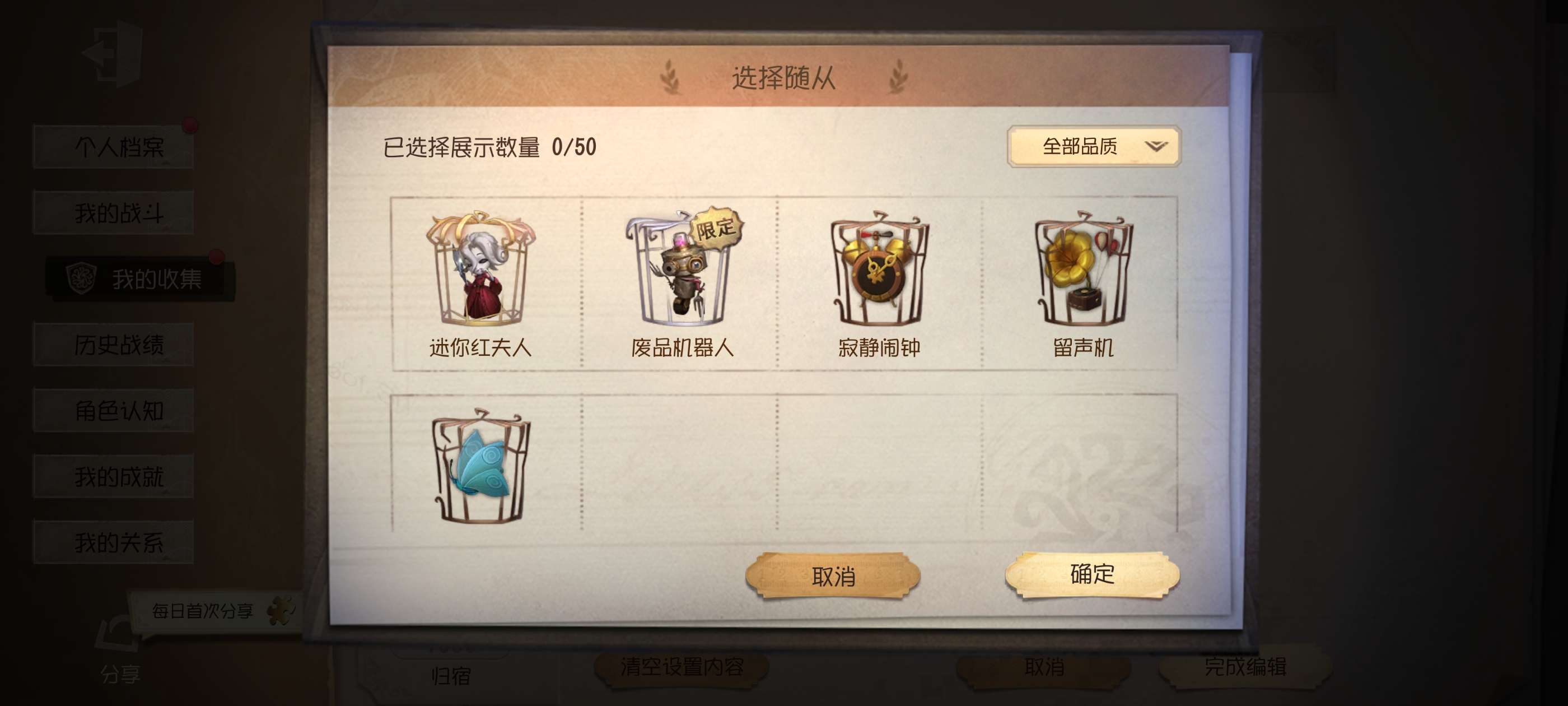Select the 我的收集 sidebar item
The image size is (1568, 706).
point(141,279)
